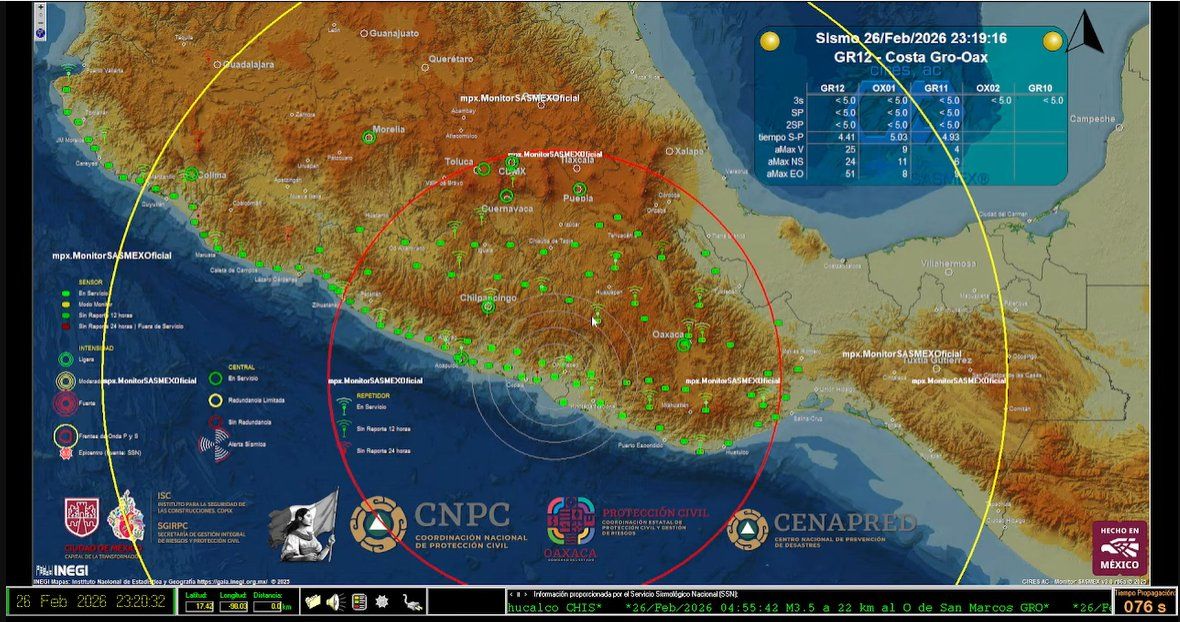This screenshot has height=622, width=1180.
Task: Click the Alerta Sísmica legend icon
Action: click(214, 445)
